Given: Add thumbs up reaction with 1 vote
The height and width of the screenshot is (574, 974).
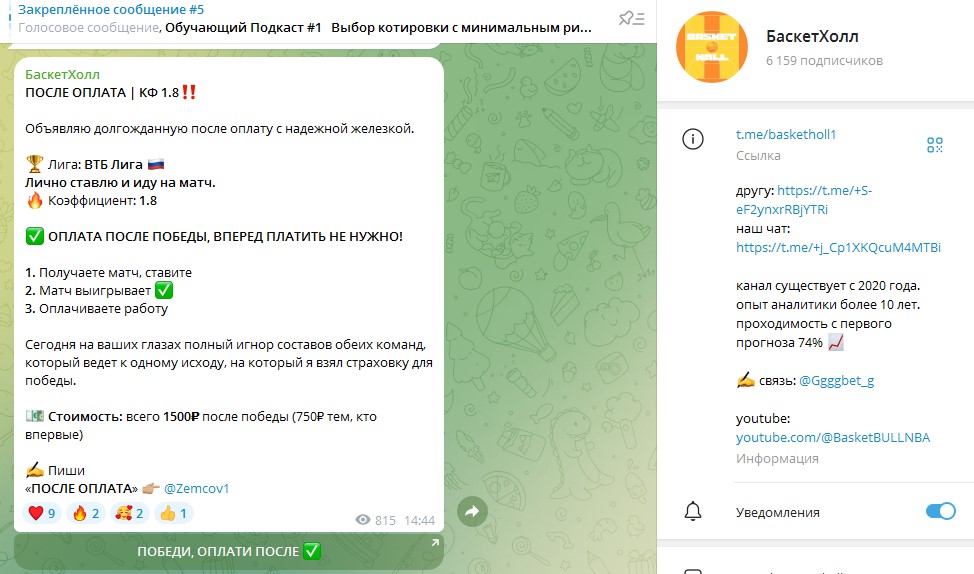Looking at the screenshot, I should click(x=173, y=513).
